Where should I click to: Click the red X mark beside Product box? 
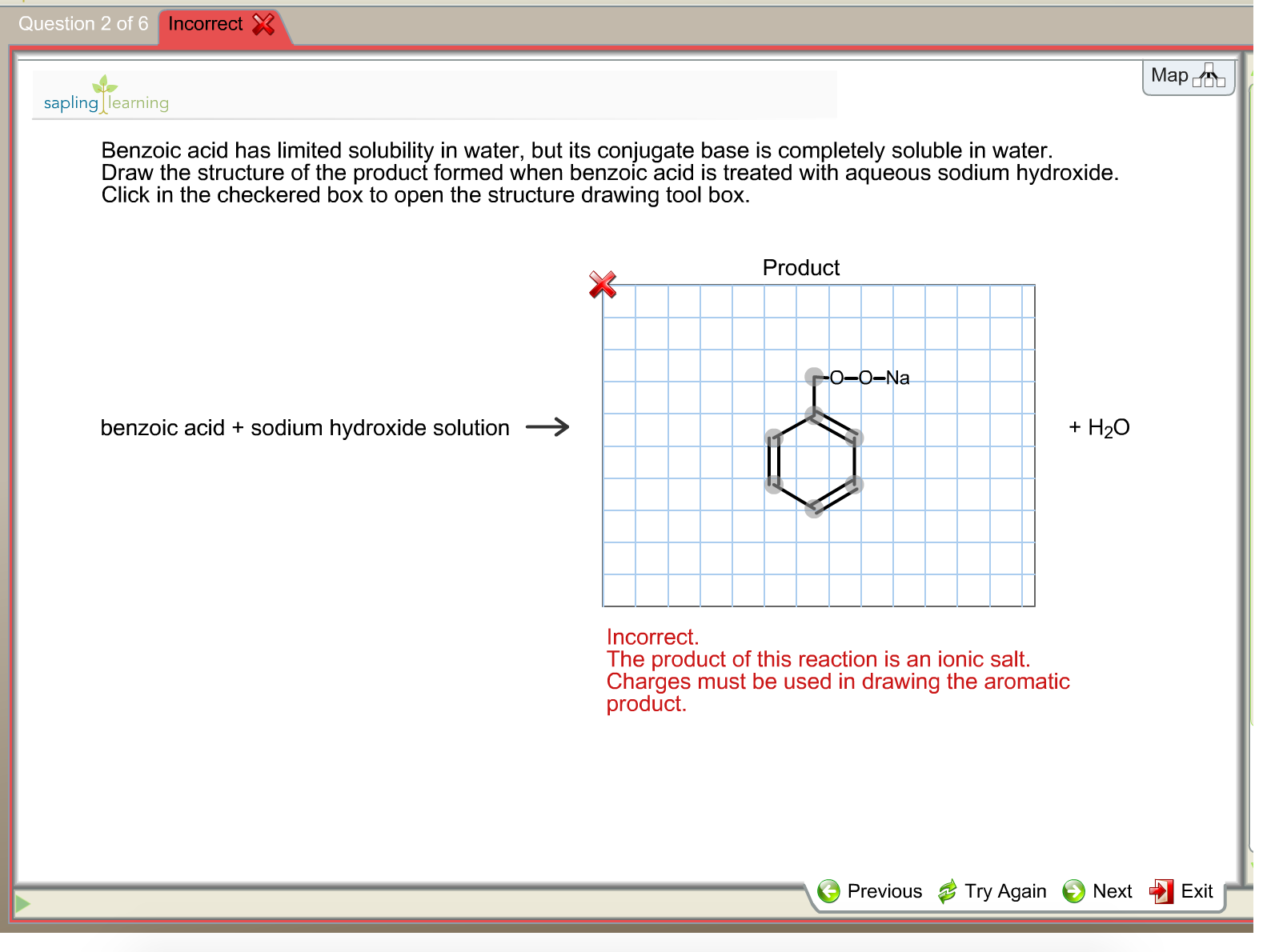[603, 284]
